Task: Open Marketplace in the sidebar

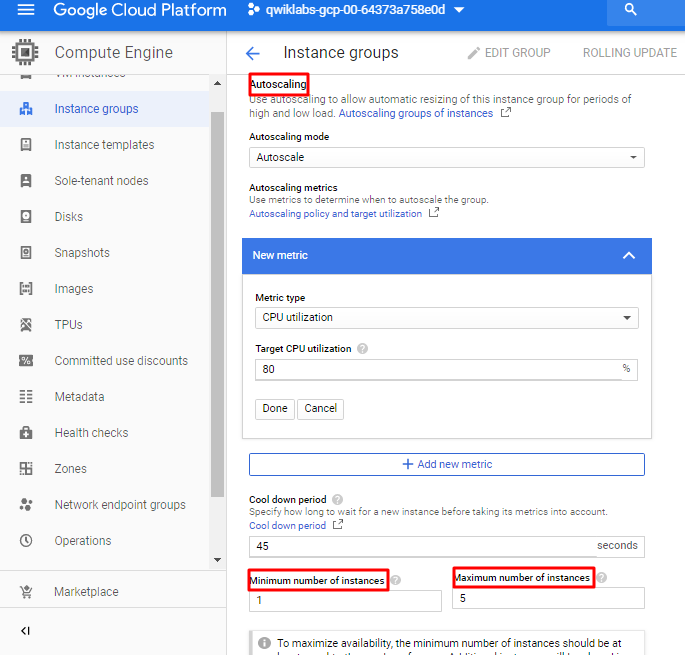Action: click(86, 592)
